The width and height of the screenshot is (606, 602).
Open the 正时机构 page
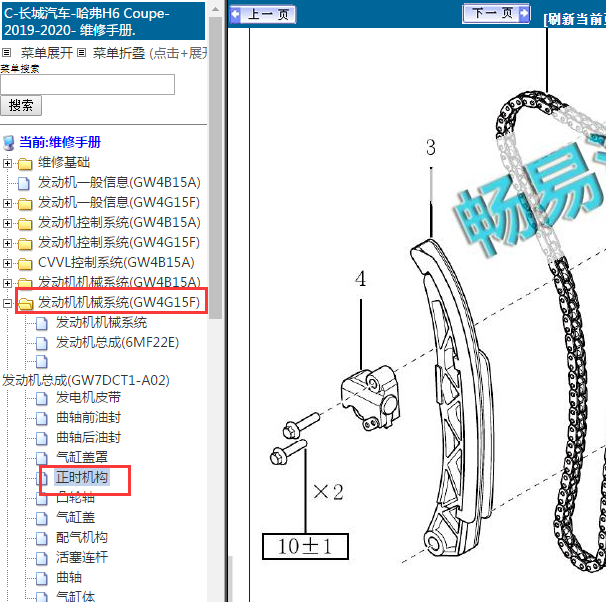tap(82, 478)
